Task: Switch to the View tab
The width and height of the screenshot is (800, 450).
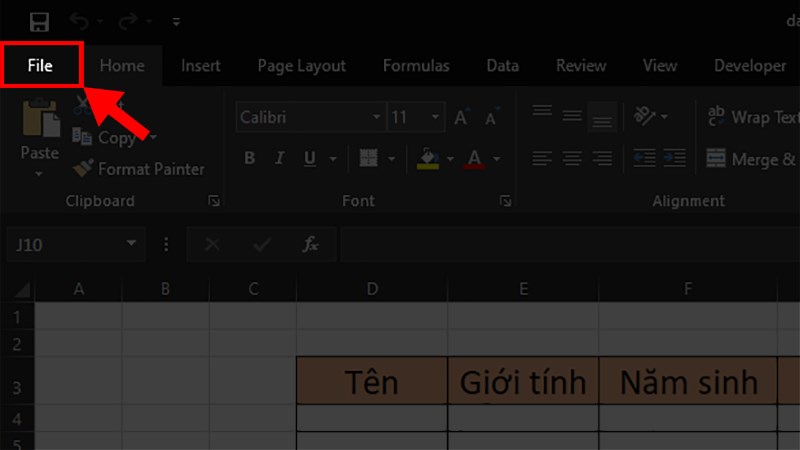Action: [x=660, y=65]
